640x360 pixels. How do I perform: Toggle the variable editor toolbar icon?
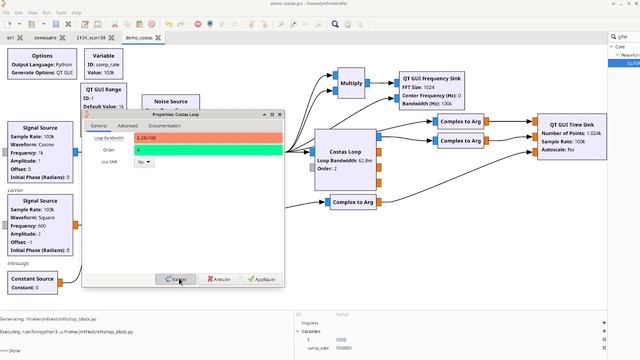[x=85, y=24]
